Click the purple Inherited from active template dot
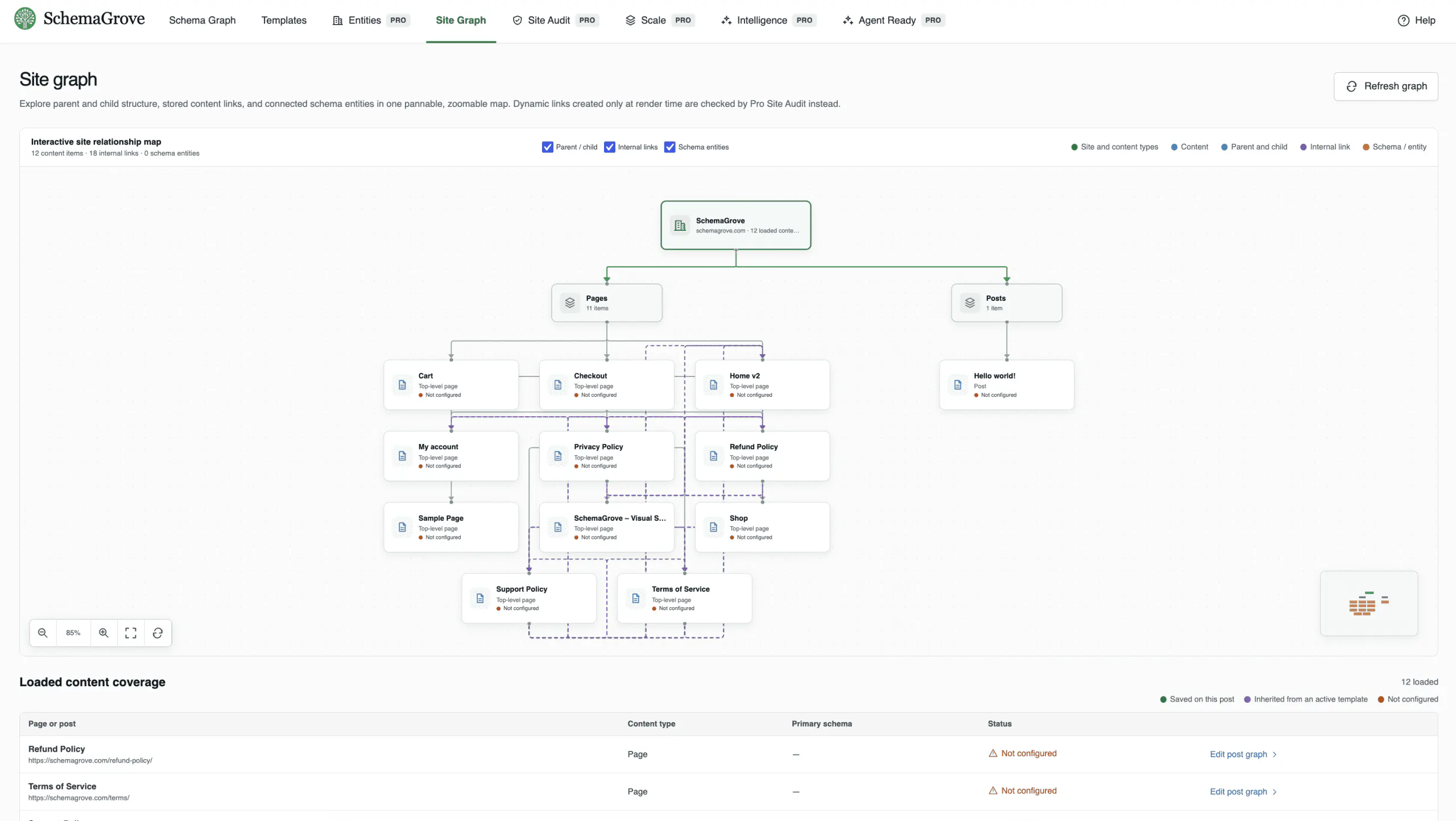 (1247, 699)
